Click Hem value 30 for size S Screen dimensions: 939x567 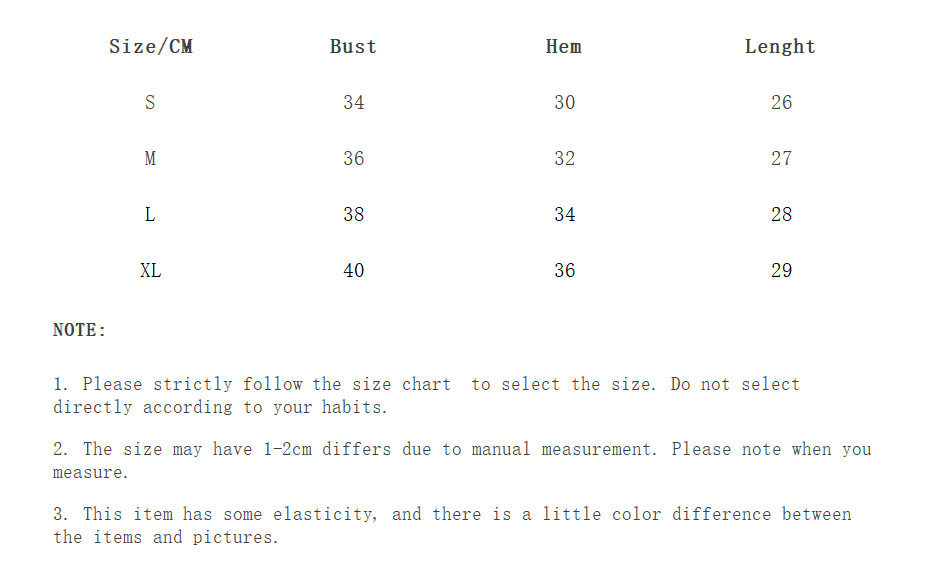point(565,103)
